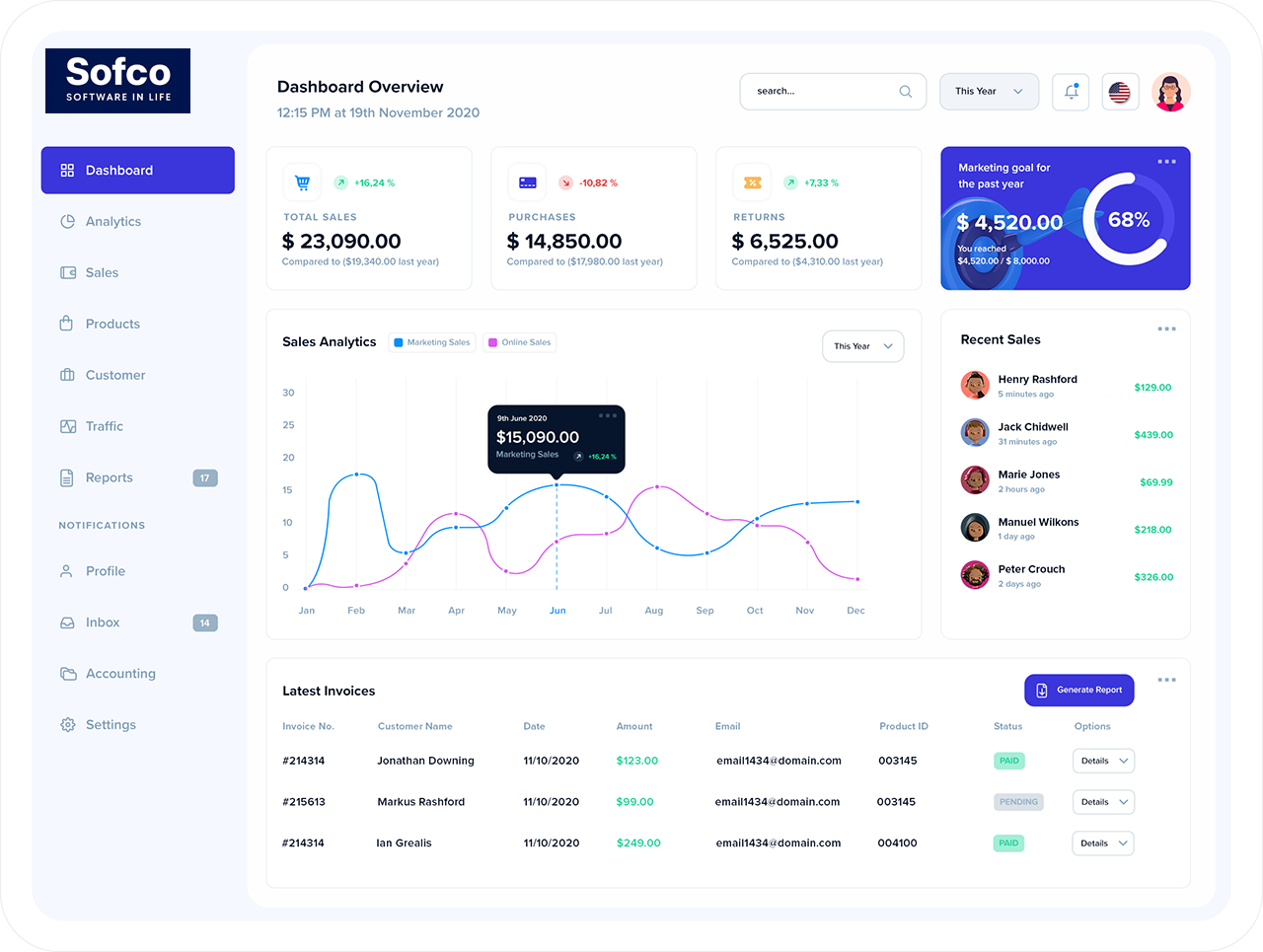Click into the search input field

[x=819, y=92]
